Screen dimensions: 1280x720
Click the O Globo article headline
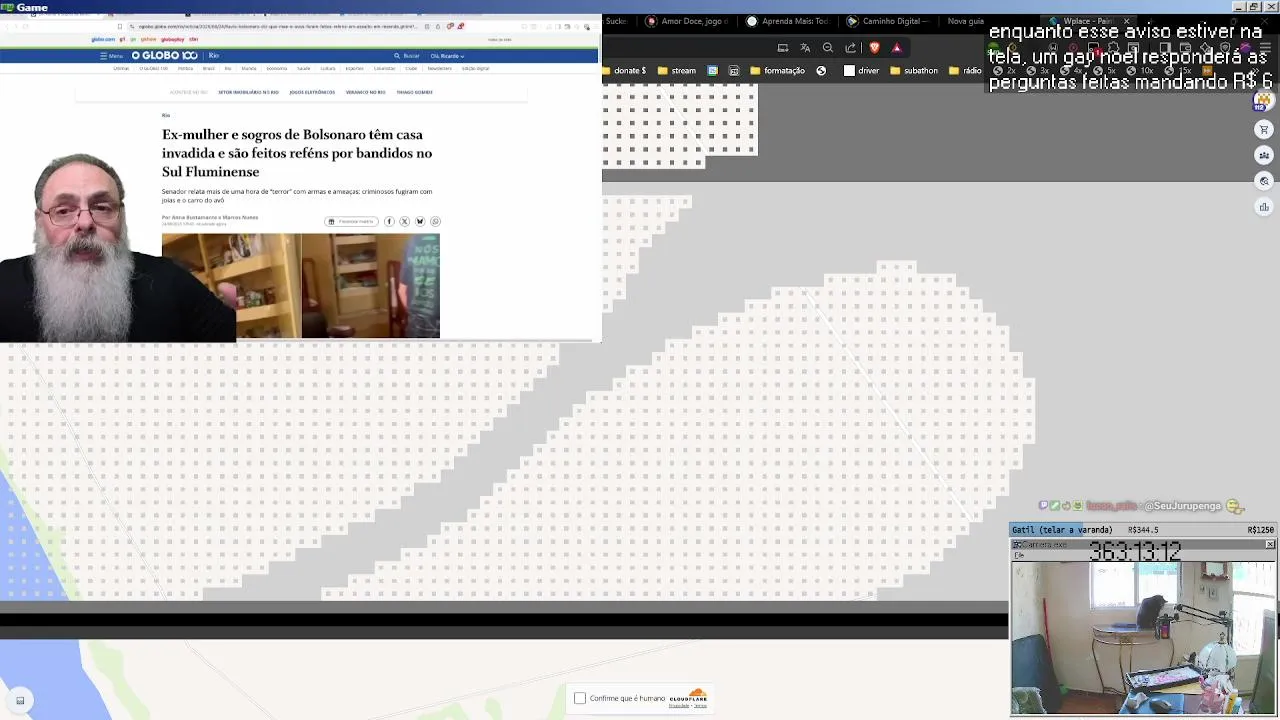pyautogui.click(x=297, y=153)
